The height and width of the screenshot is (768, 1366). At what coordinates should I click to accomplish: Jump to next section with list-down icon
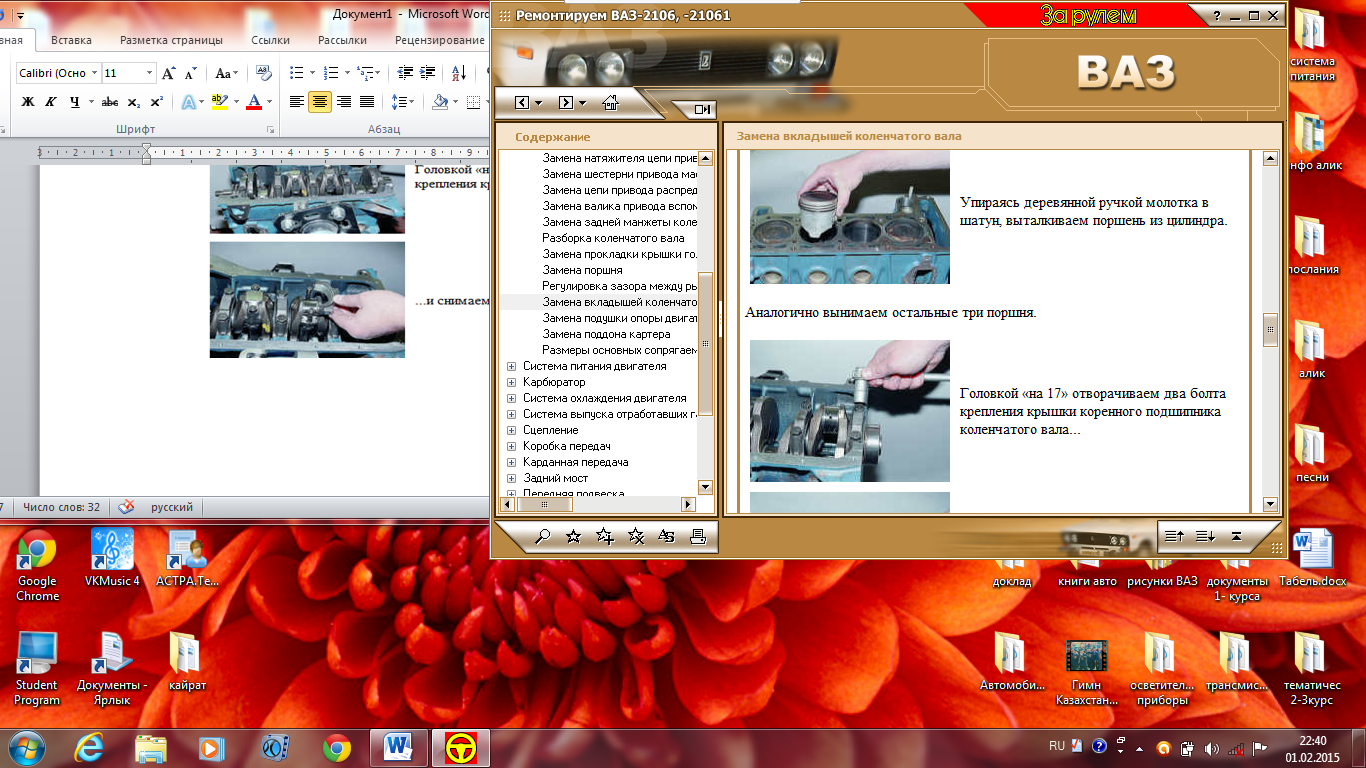[x=1205, y=537]
